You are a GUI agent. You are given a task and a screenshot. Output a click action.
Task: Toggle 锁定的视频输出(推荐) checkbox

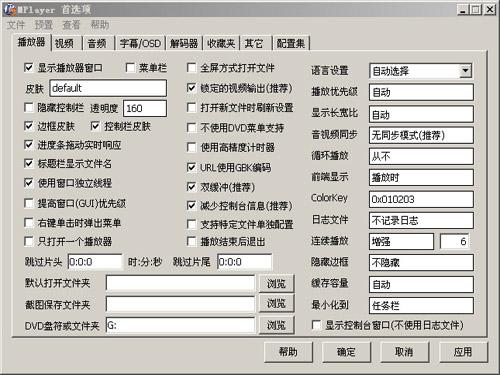(x=191, y=88)
